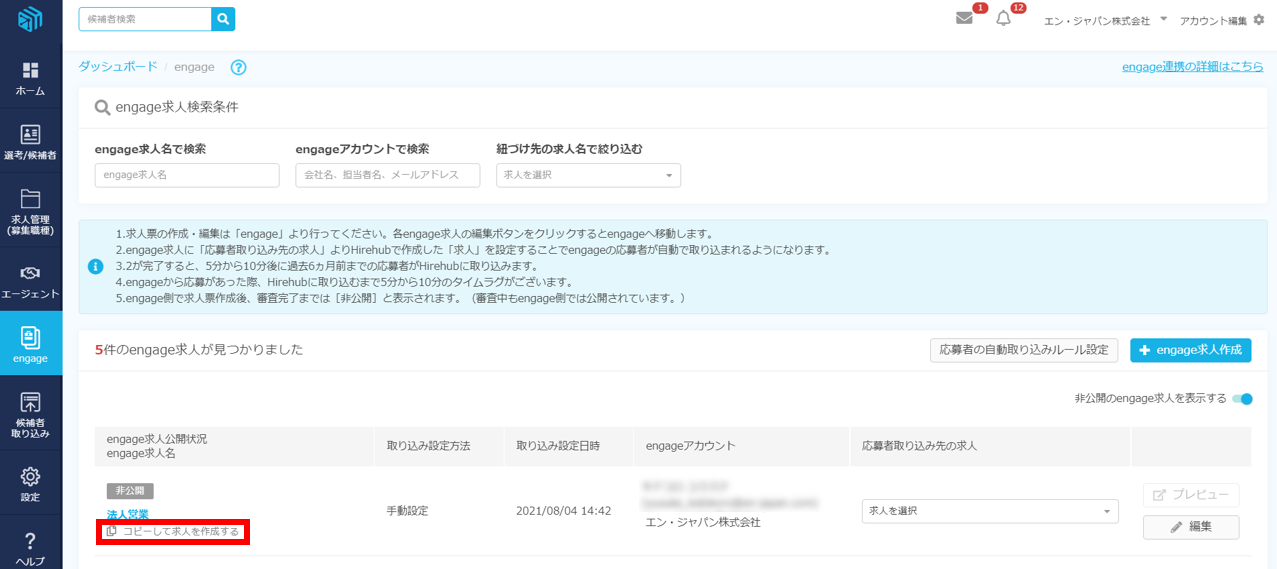Go to ホーム in the sidebar

tap(30, 79)
